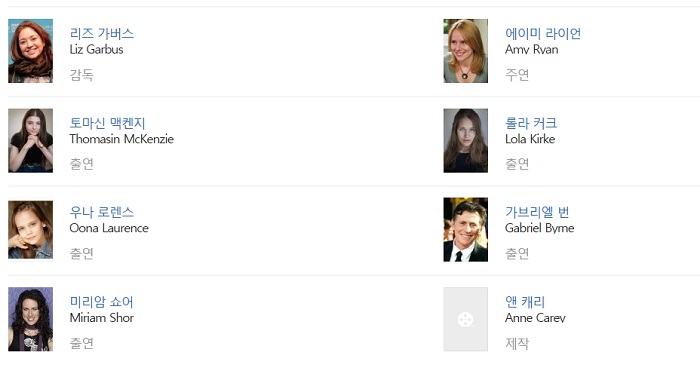Visit the 롤라 커크 name link
The width and height of the screenshot is (700, 380).
(531, 123)
